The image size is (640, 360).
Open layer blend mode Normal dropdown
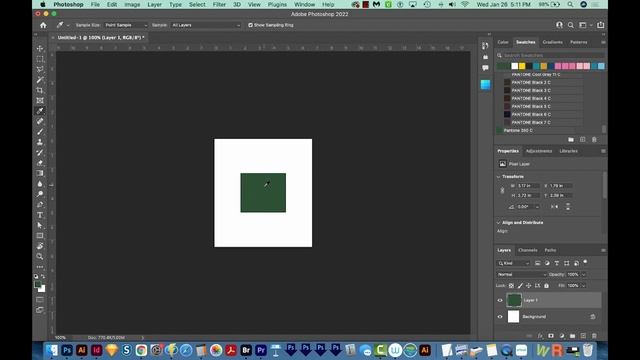pos(522,275)
